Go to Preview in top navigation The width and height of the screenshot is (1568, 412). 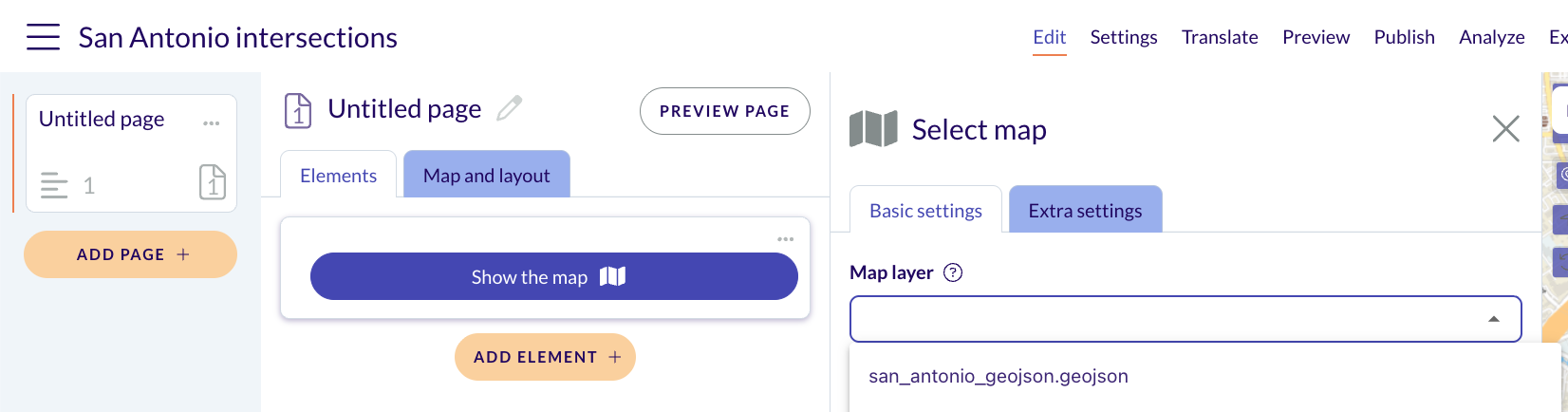[x=1316, y=37]
